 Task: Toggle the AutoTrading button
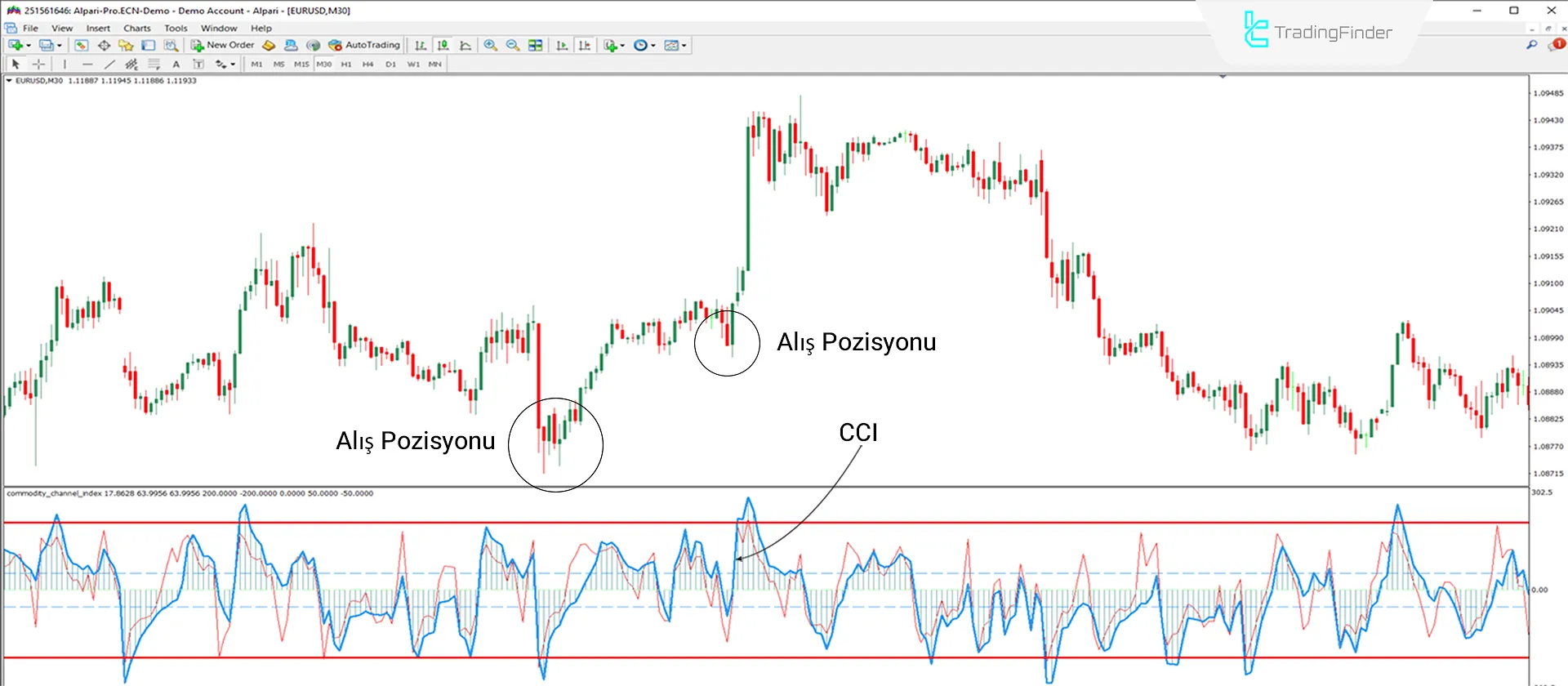click(x=364, y=46)
